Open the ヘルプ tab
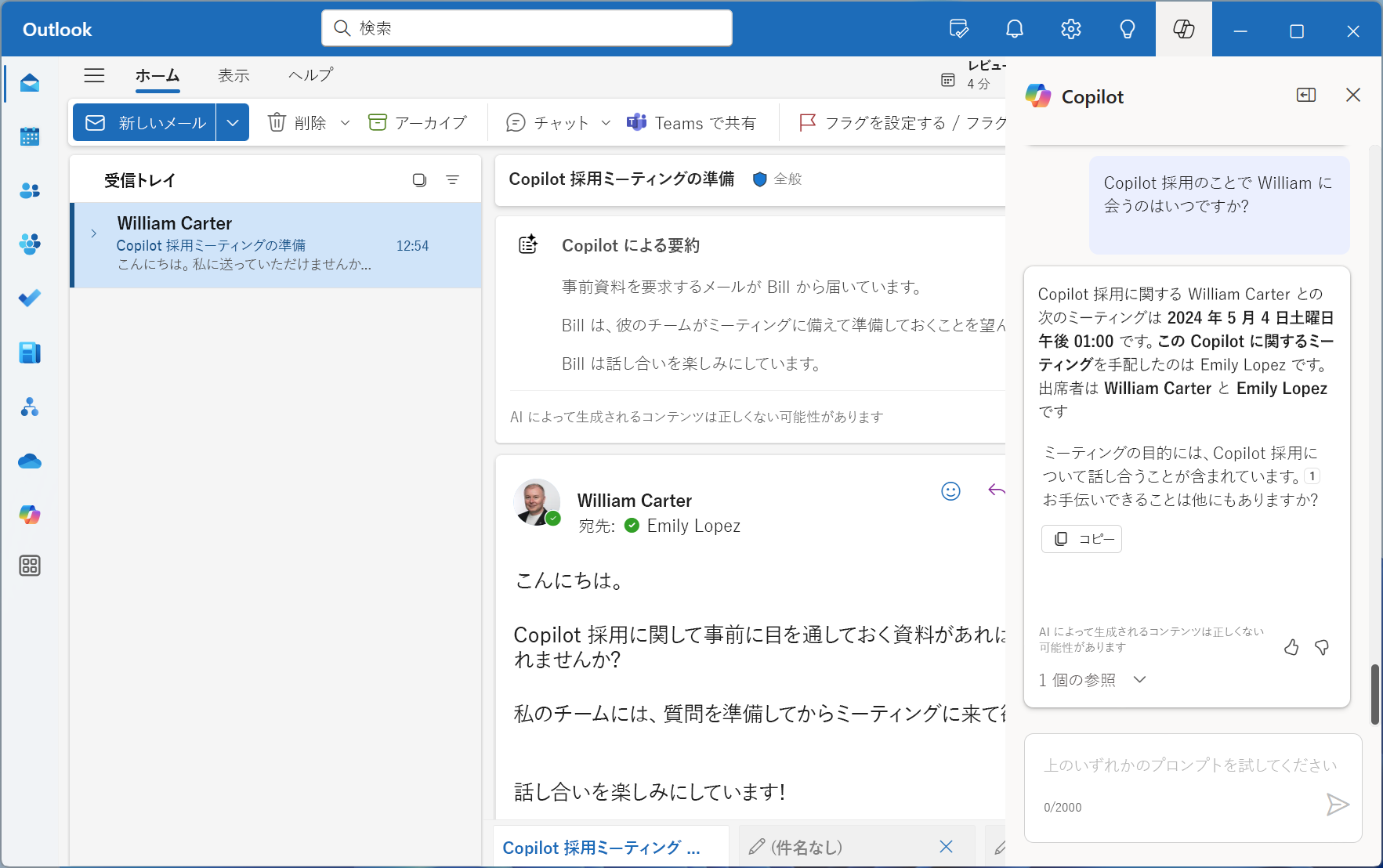Screen dimensions: 1383x868 pos(310,75)
